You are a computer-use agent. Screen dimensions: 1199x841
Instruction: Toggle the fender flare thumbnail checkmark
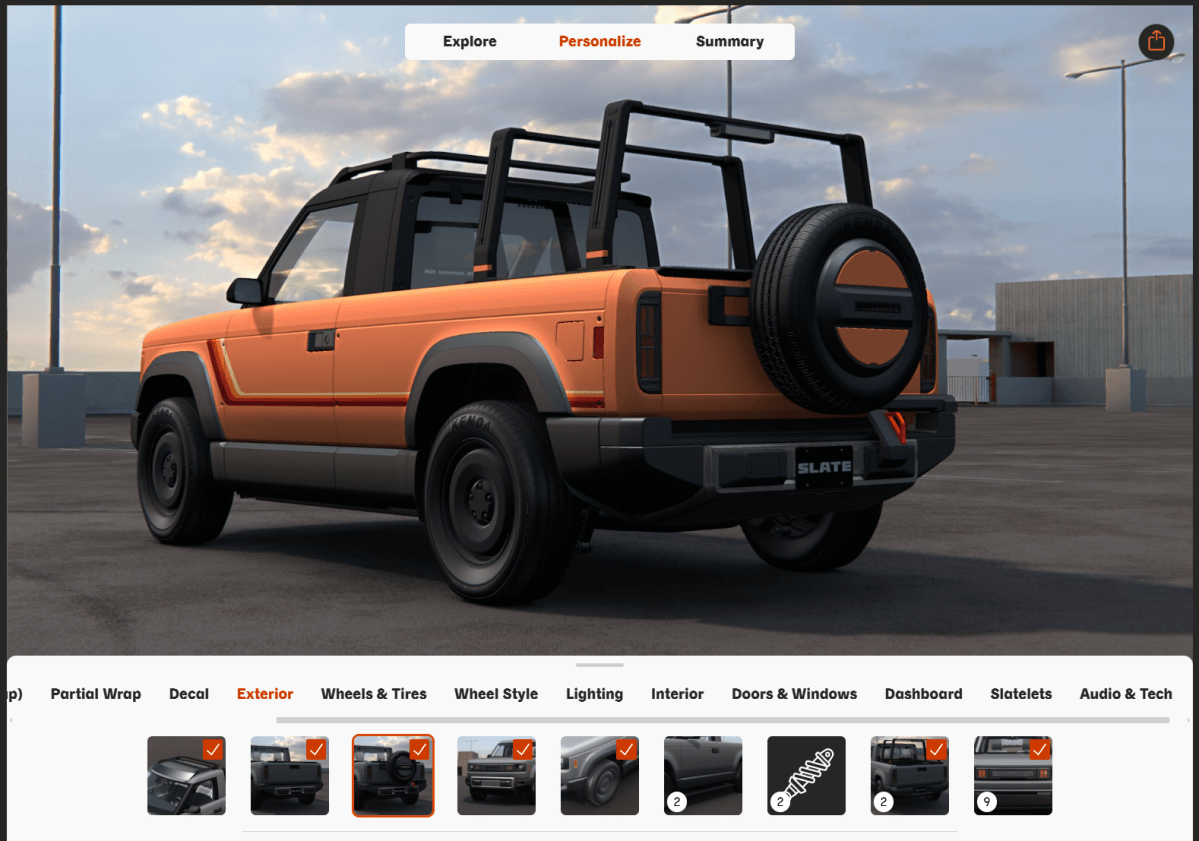pos(626,749)
